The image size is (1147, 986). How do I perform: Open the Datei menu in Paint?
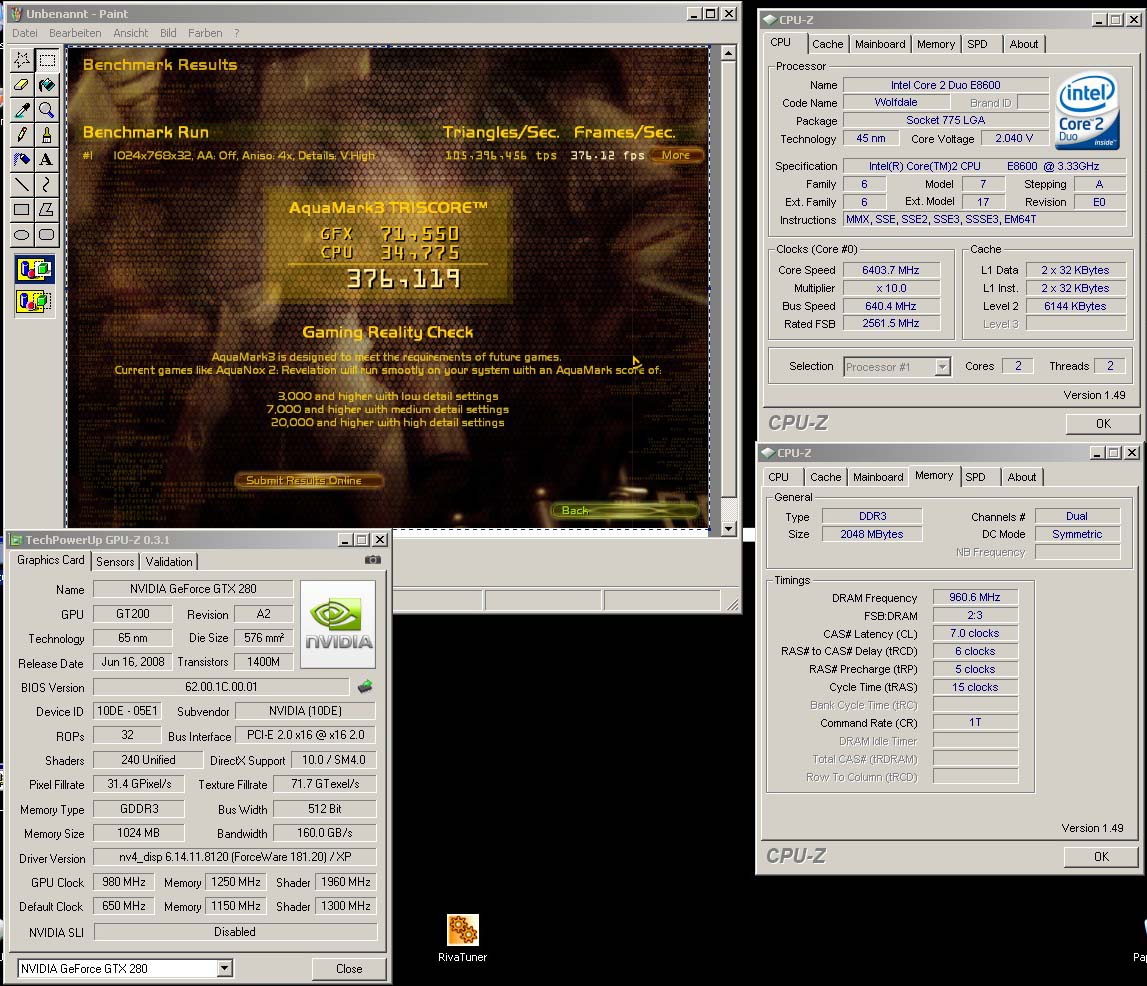(x=25, y=33)
